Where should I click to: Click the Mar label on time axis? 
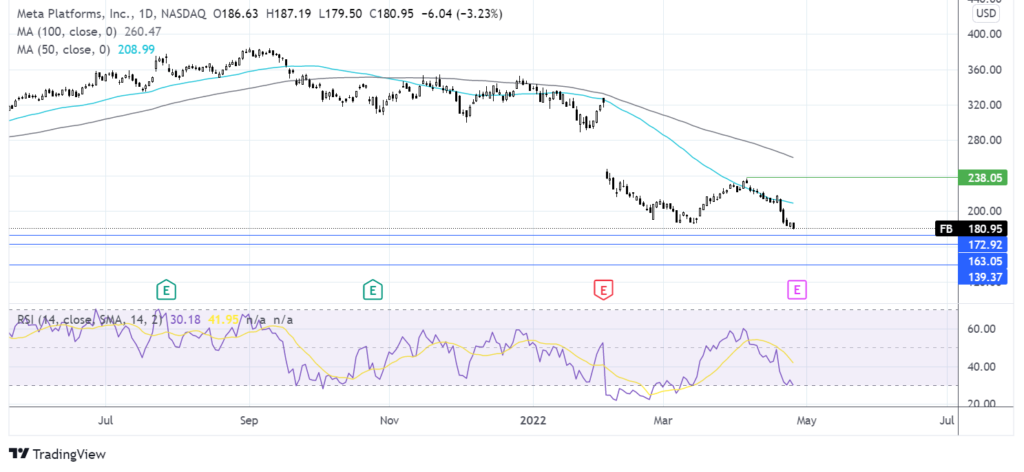click(x=664, y=421)
